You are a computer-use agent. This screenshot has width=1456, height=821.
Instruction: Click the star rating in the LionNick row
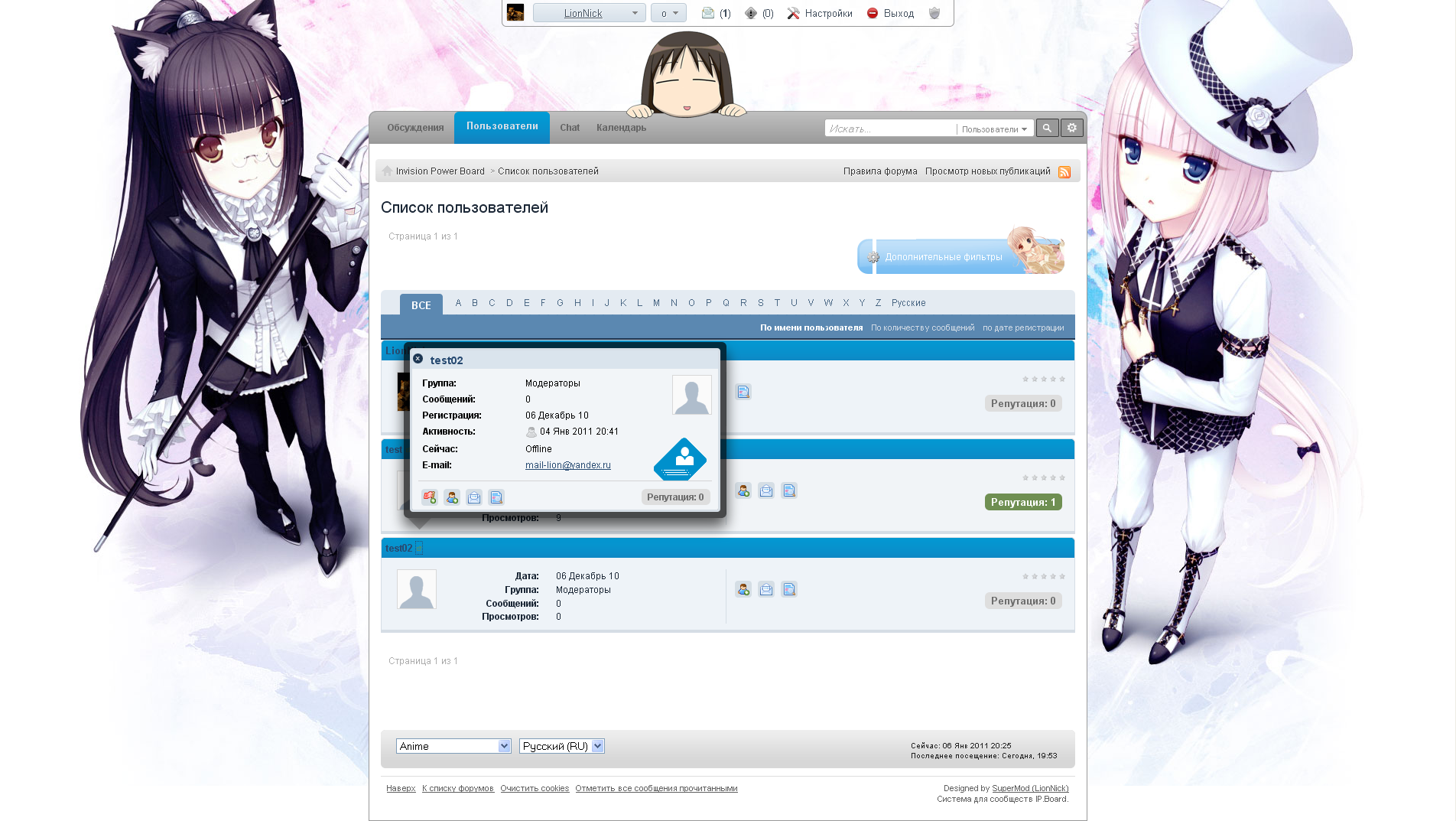coord(1044,379)
